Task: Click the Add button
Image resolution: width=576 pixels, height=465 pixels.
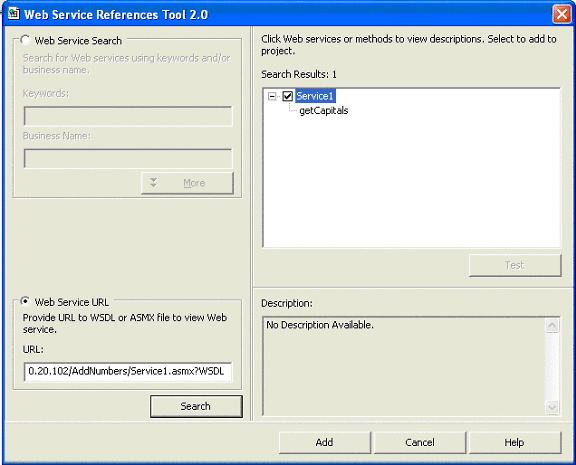Action: click(324, 442)
